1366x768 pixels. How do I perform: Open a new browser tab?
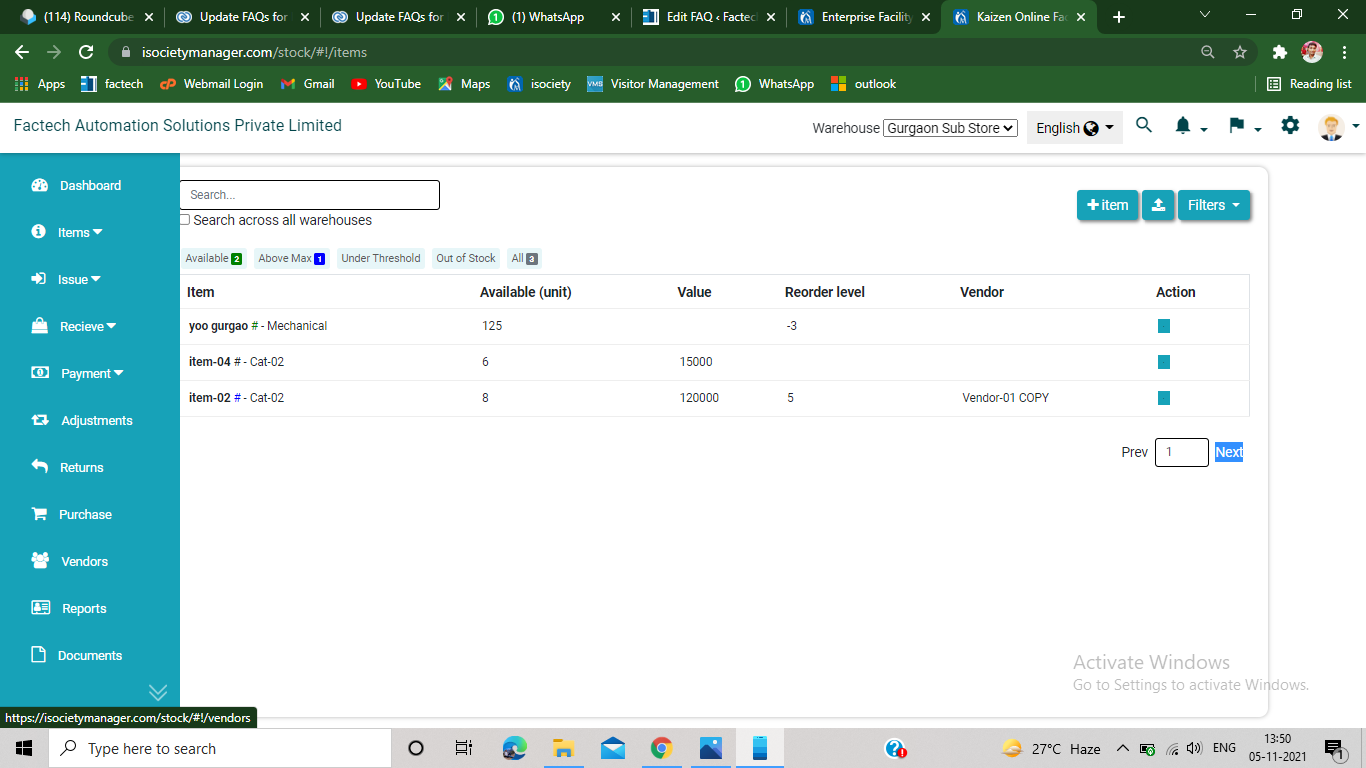point(1118,17)
